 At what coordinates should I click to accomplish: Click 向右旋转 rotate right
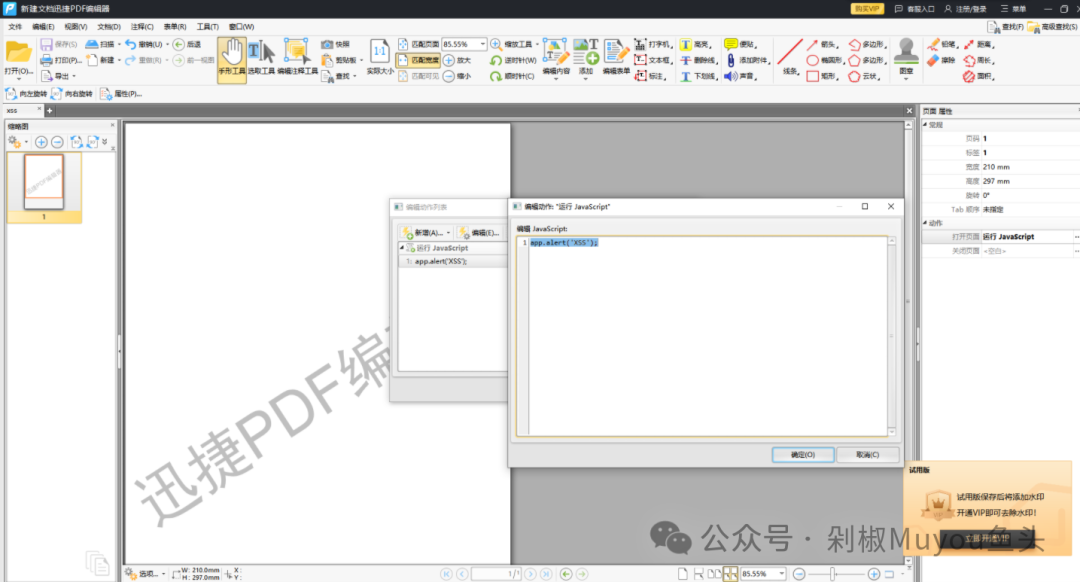pyautogui.click(x=72, y=94)
